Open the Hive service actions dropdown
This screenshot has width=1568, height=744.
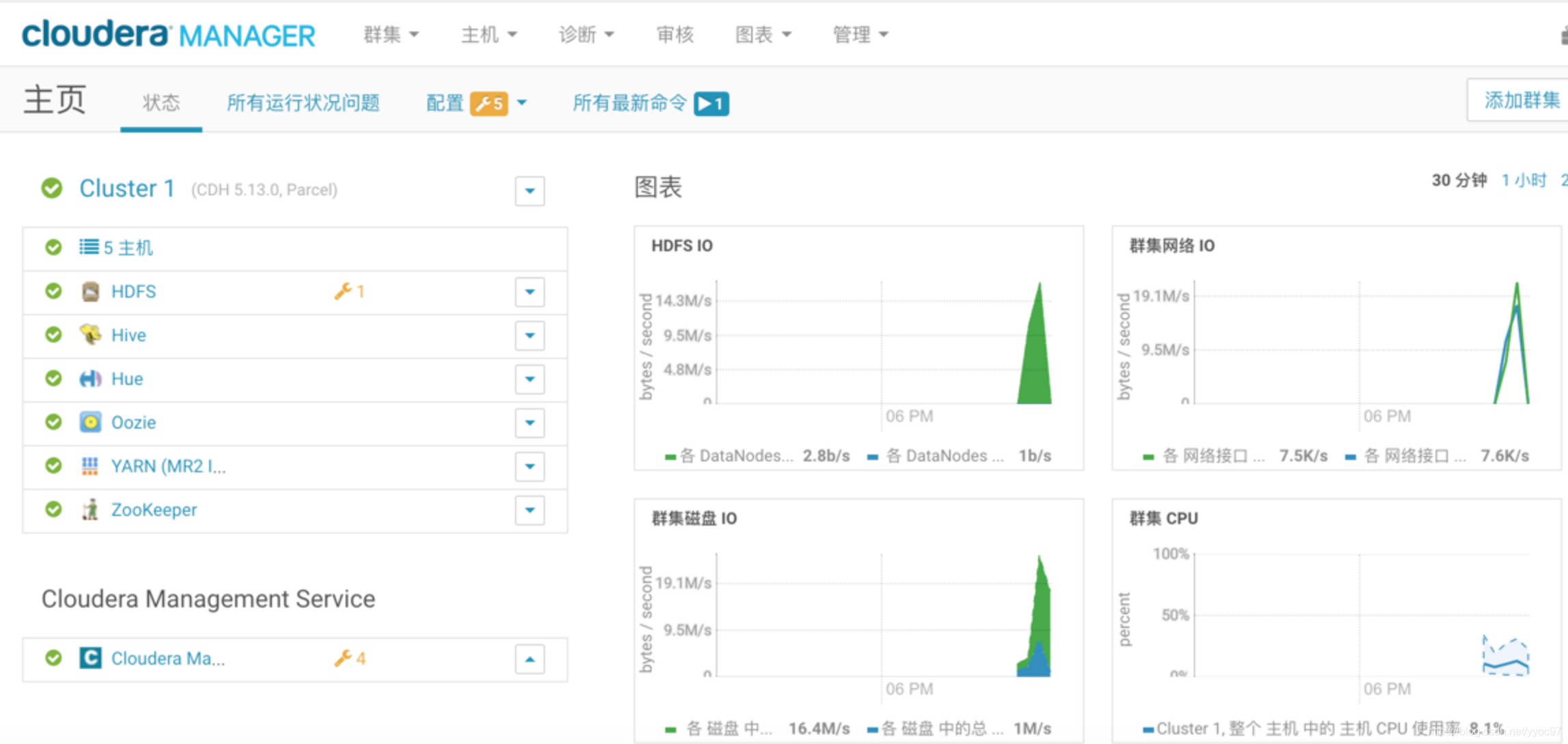(529, 336)
